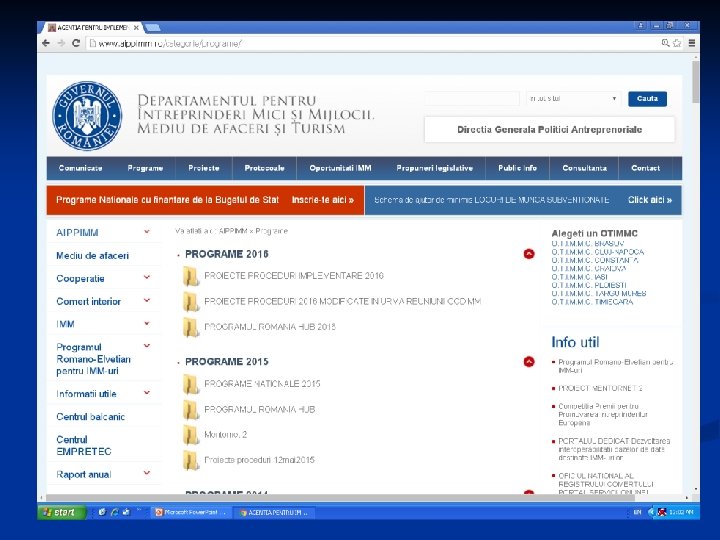The image size is (720, 540).
Task: Switch to AGENTIA PENTRU taskbar item
Action: [275, 512]
